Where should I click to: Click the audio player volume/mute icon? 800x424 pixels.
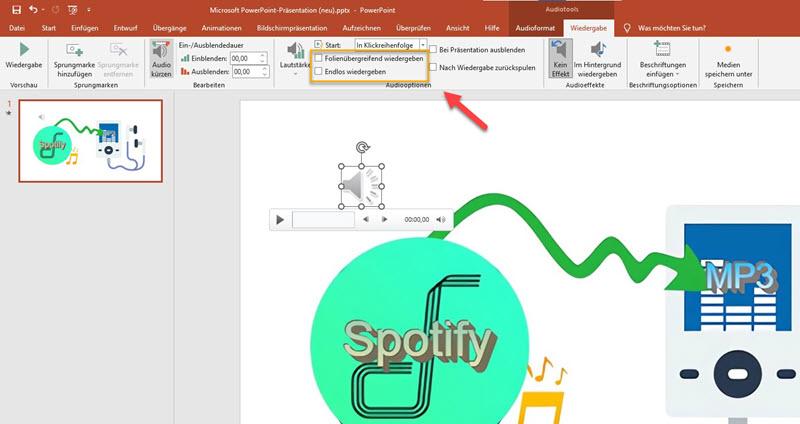pos(441,219)
